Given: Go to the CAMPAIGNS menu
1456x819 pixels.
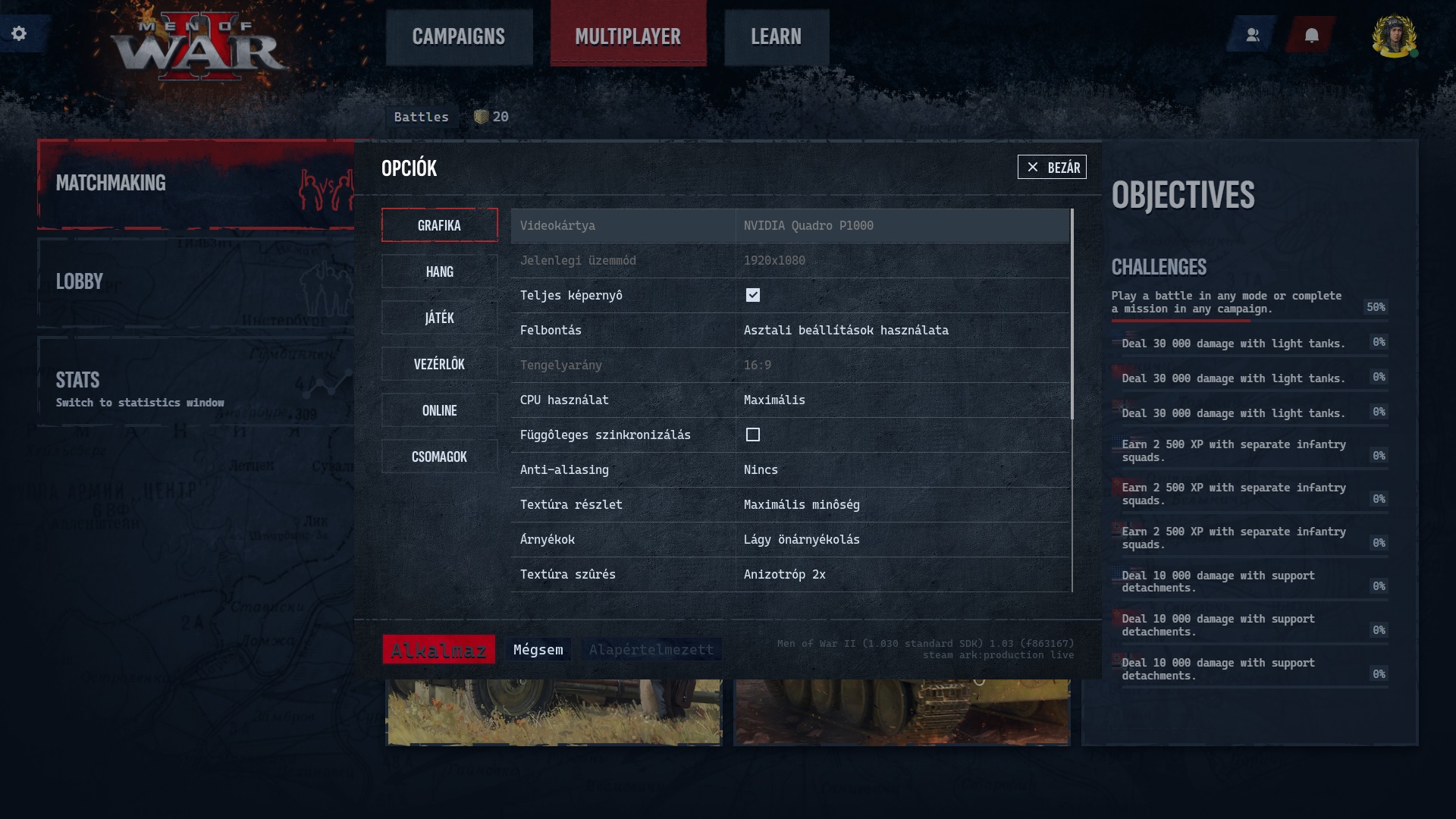Looking at the screenshot, I should (x=459, y=36).
